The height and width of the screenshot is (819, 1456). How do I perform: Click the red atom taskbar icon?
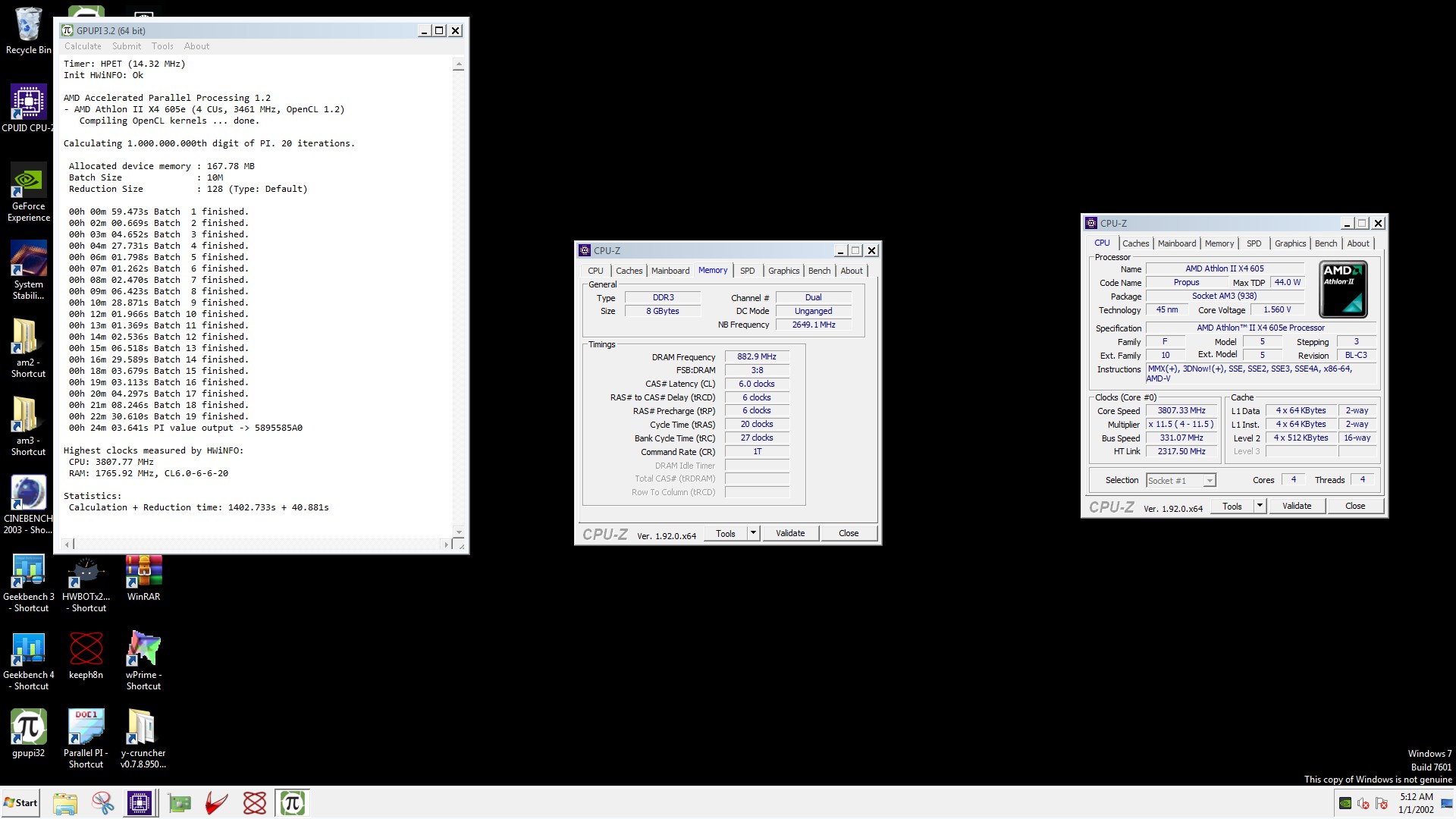click(255, 803)
